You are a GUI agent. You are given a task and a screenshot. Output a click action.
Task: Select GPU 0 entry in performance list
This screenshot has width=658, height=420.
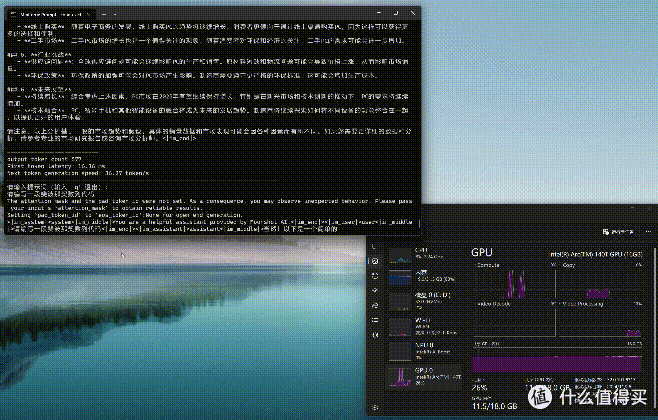(424, 376)
